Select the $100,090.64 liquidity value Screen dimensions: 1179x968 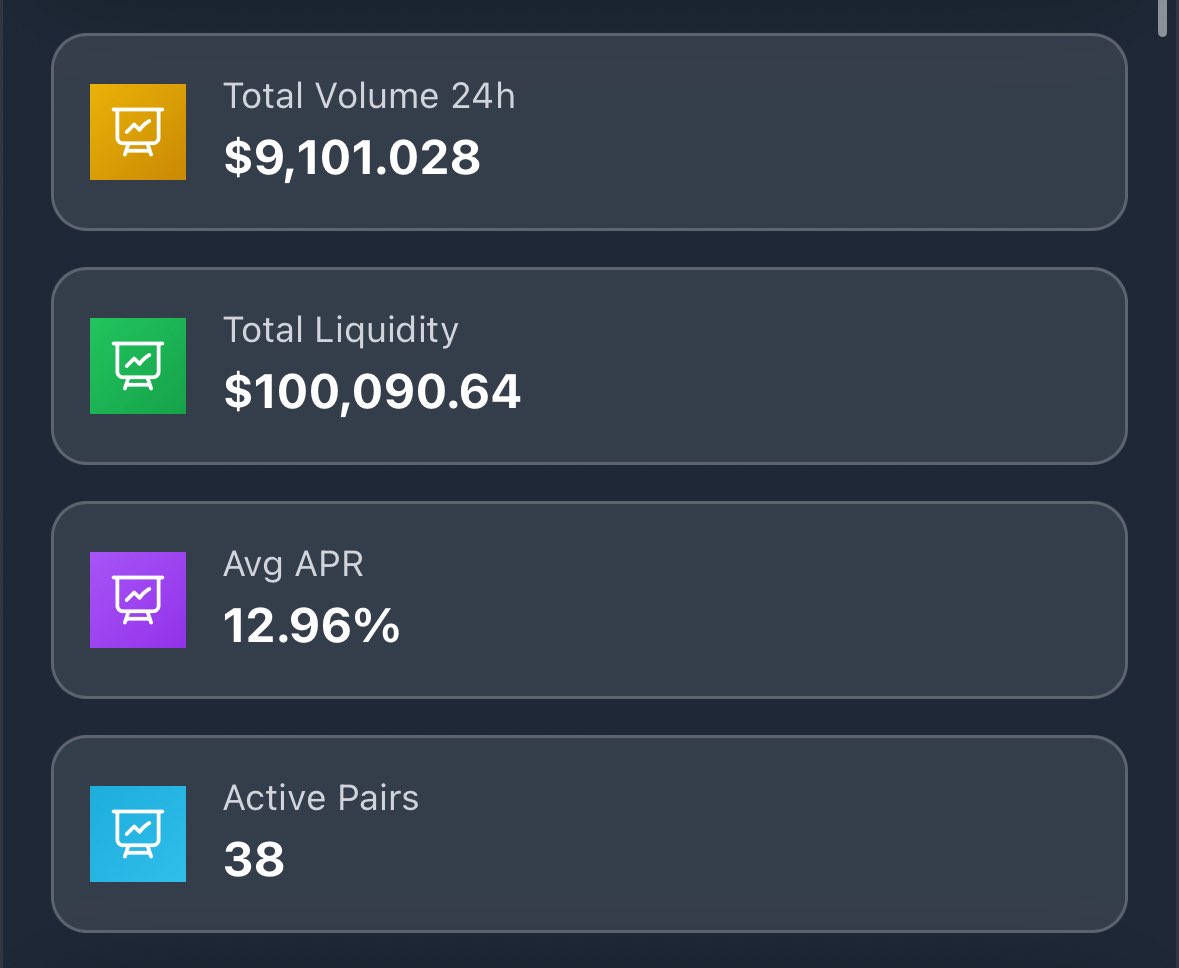(x=372, y=392)
